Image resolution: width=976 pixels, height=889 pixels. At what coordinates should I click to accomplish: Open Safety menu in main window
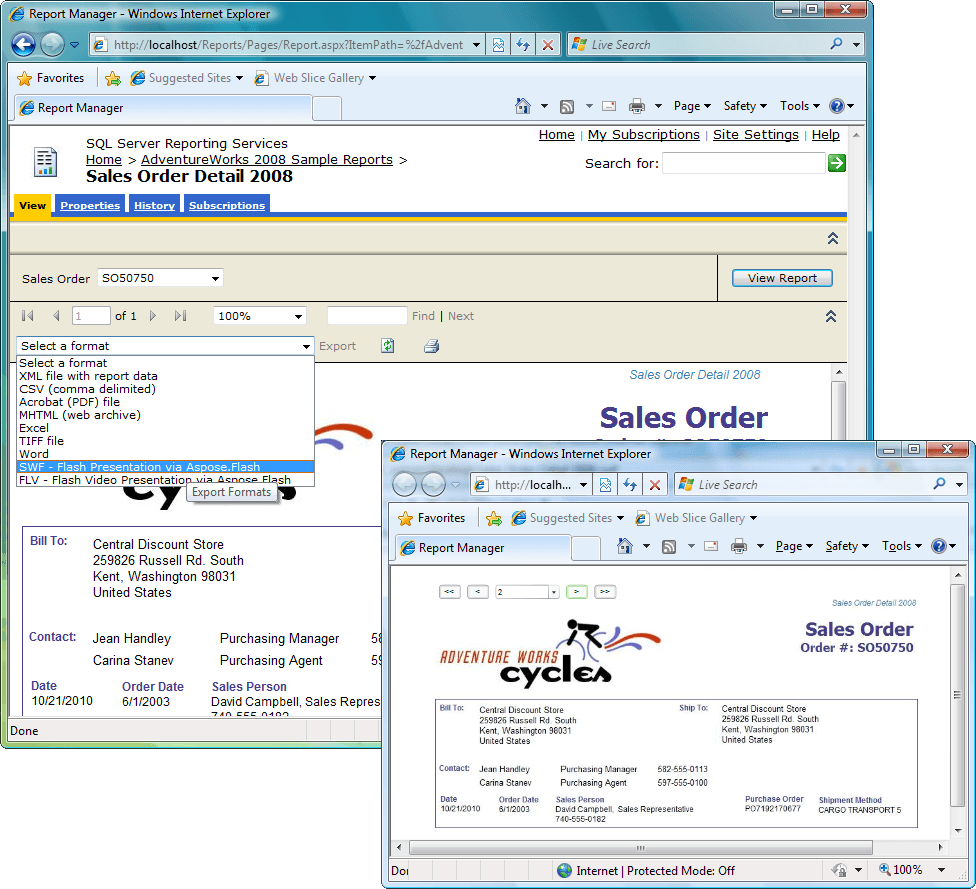tap(745, 106)
